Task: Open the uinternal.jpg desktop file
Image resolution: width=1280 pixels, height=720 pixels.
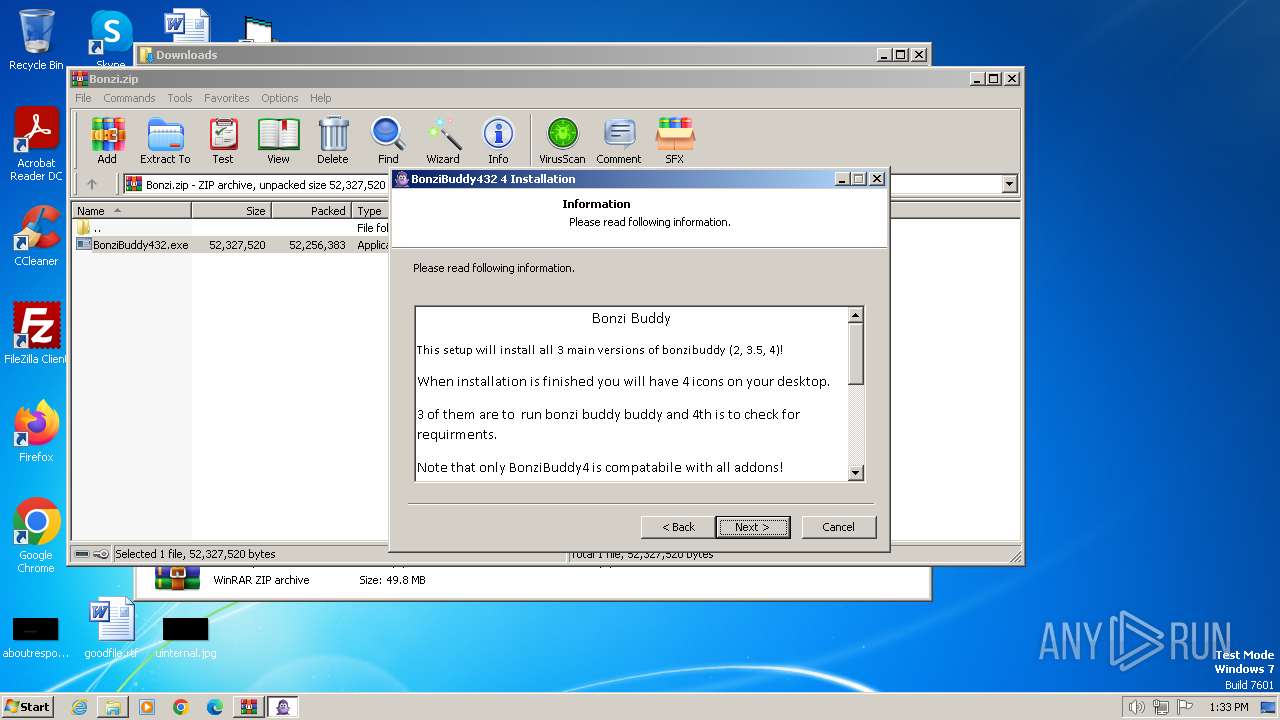Action: (x=186, y=637)
